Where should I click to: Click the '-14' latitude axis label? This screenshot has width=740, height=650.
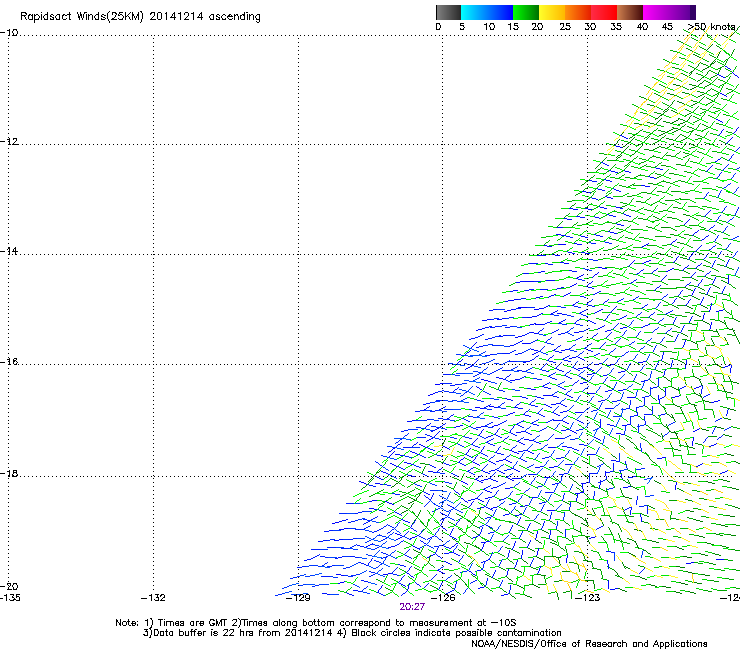9,251
